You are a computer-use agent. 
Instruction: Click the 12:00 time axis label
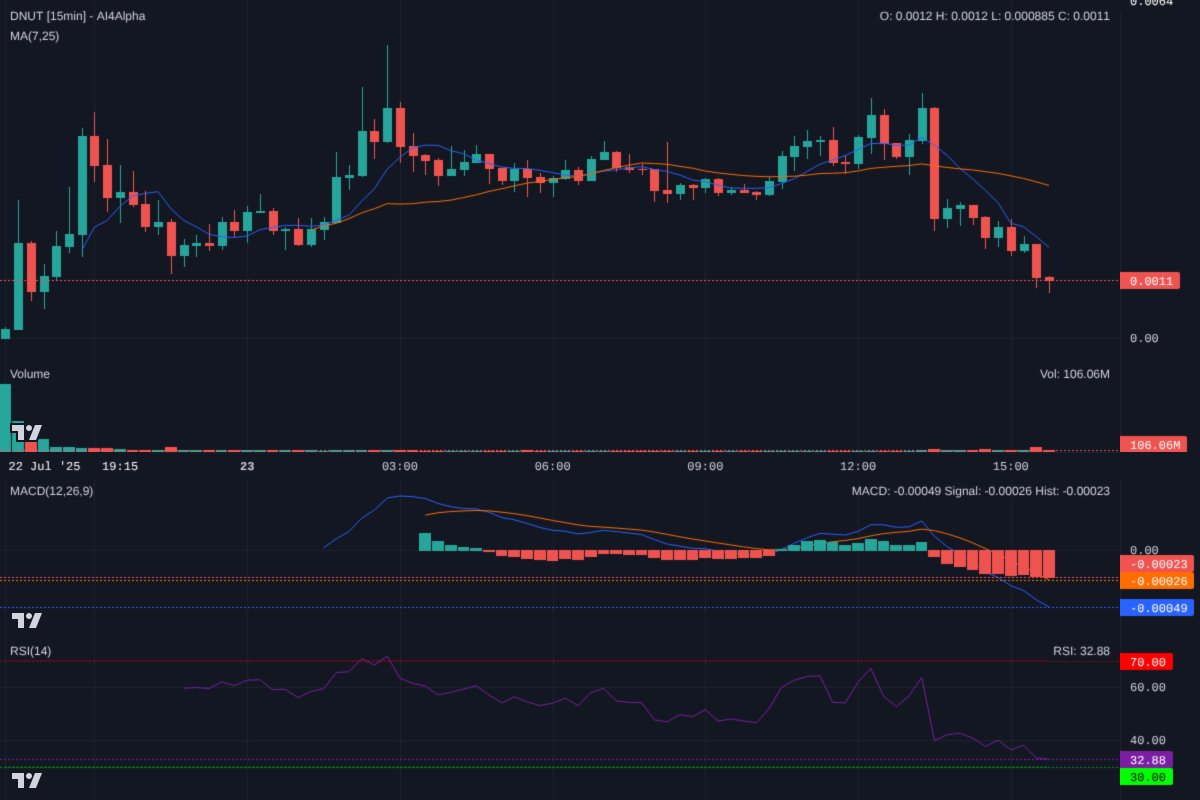point(858,466)
